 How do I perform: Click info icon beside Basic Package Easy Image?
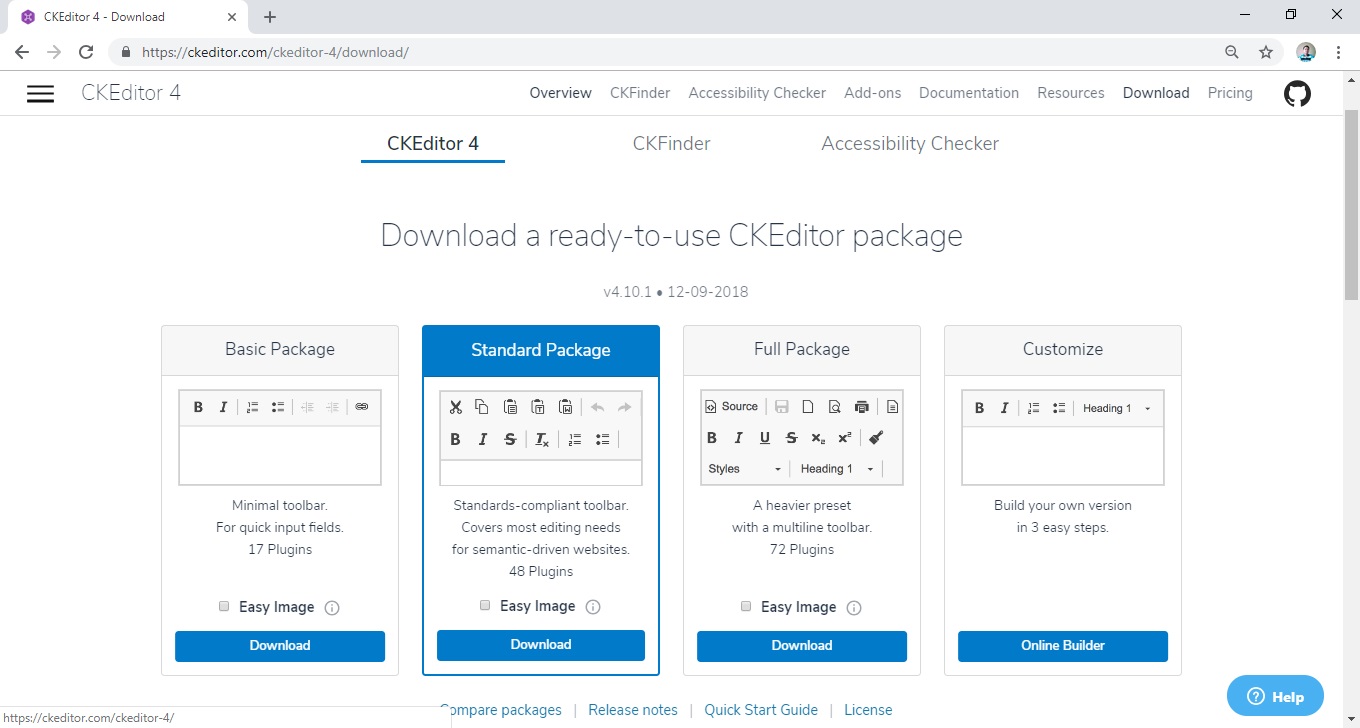click(x=332, y=608)
